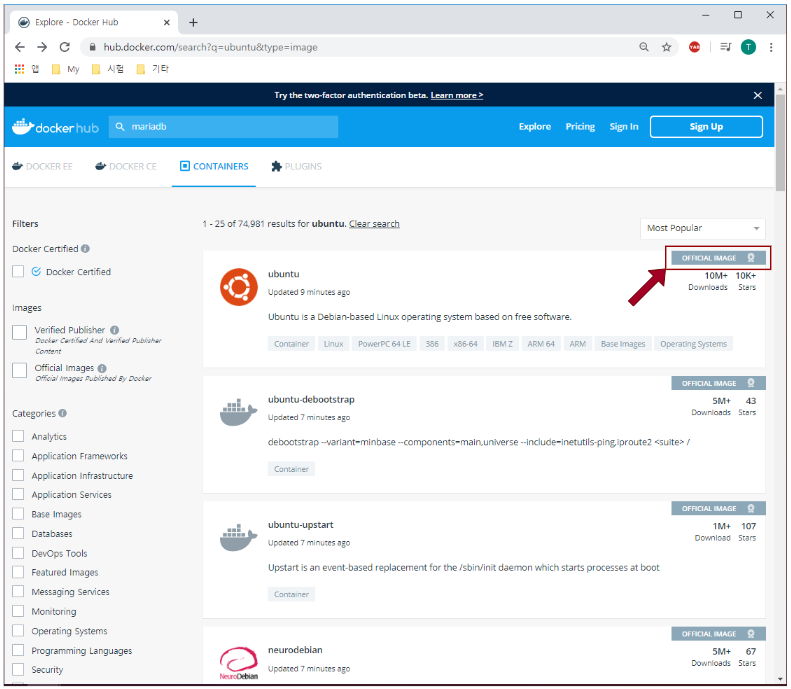Viewport: 791px width, 689px height.
Task: Check the Monitoring category checkbox
Action: point(18,611)
